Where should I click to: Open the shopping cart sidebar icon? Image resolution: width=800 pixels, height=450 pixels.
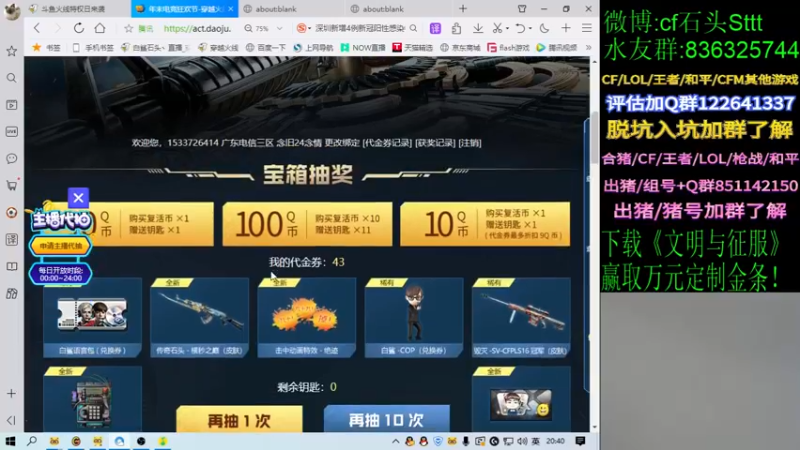point(11,185)
